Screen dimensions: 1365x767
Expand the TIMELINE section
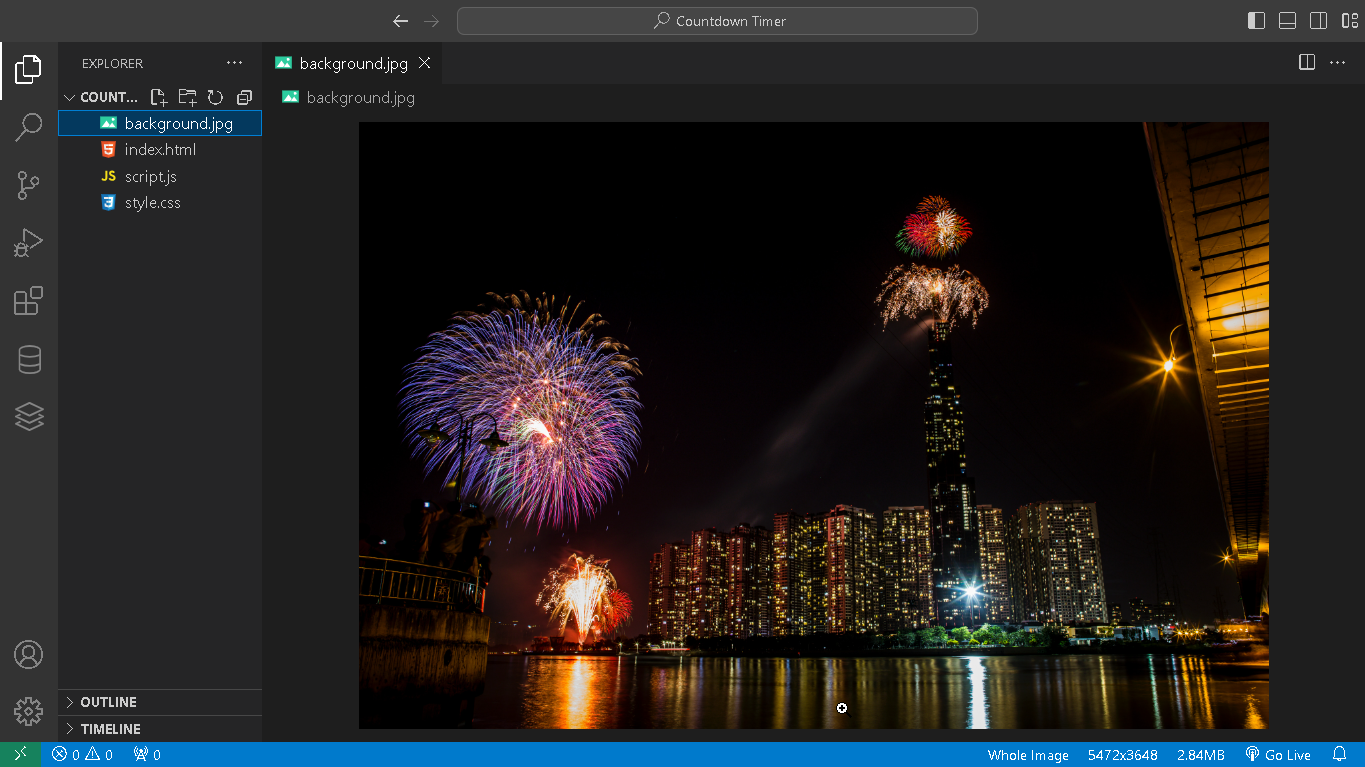110,729
